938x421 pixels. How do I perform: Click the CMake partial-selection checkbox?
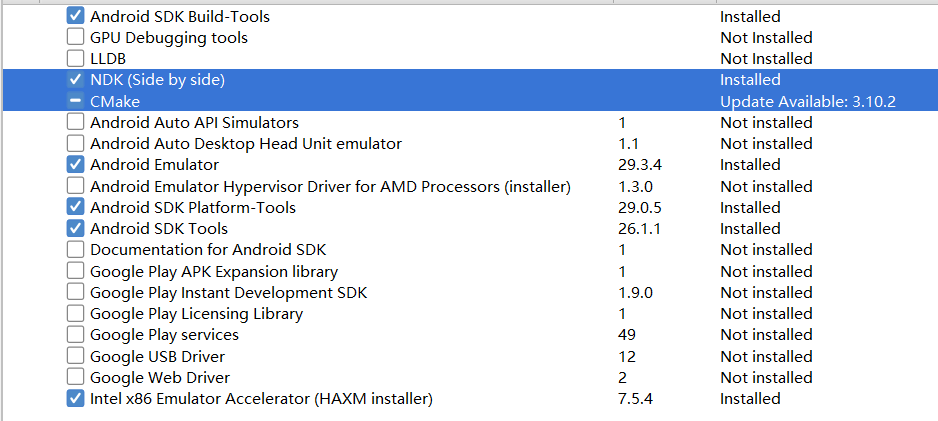tap(75, 101)
